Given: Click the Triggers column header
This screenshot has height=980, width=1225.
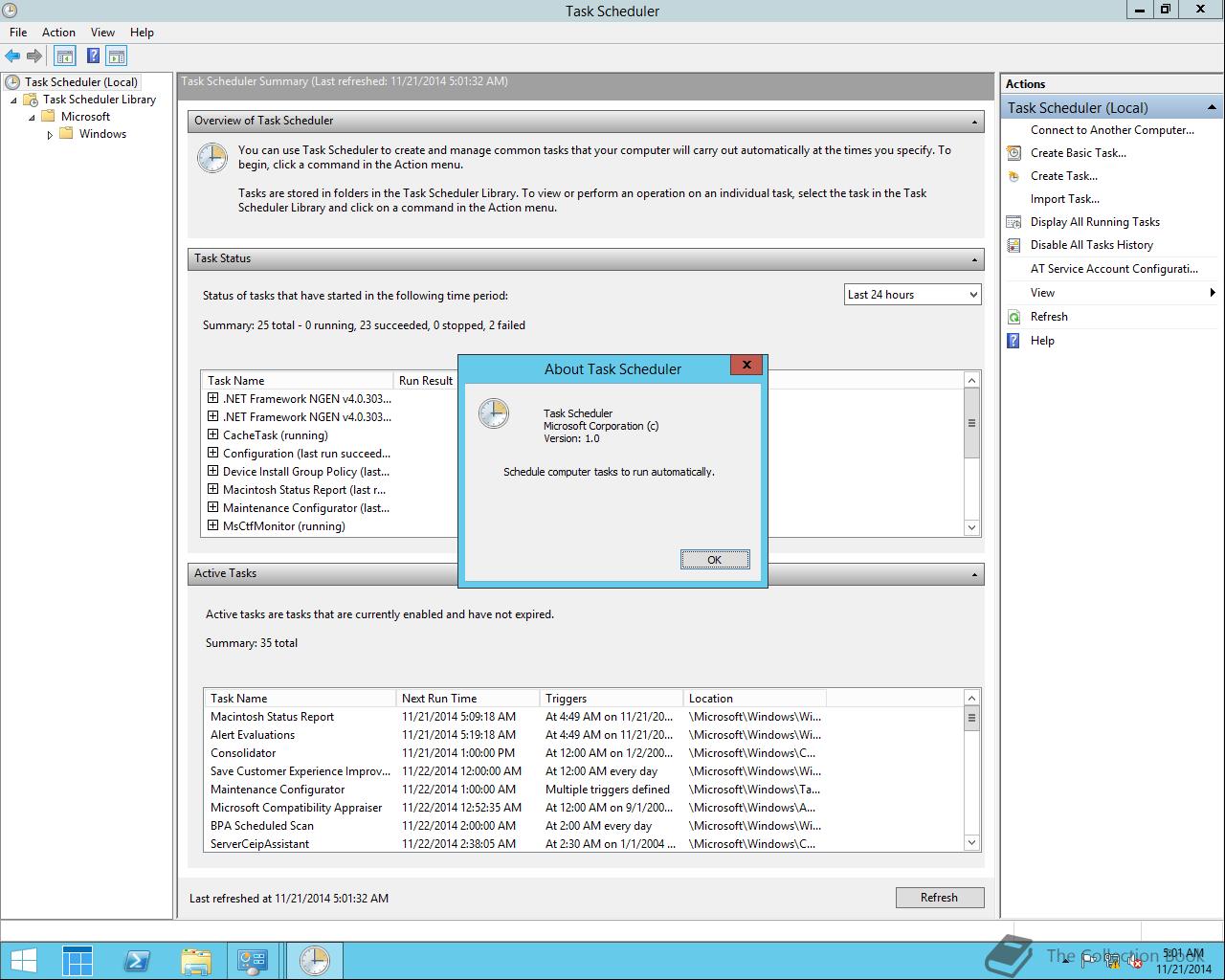Looking at the screenshot, I should [612, 699].
